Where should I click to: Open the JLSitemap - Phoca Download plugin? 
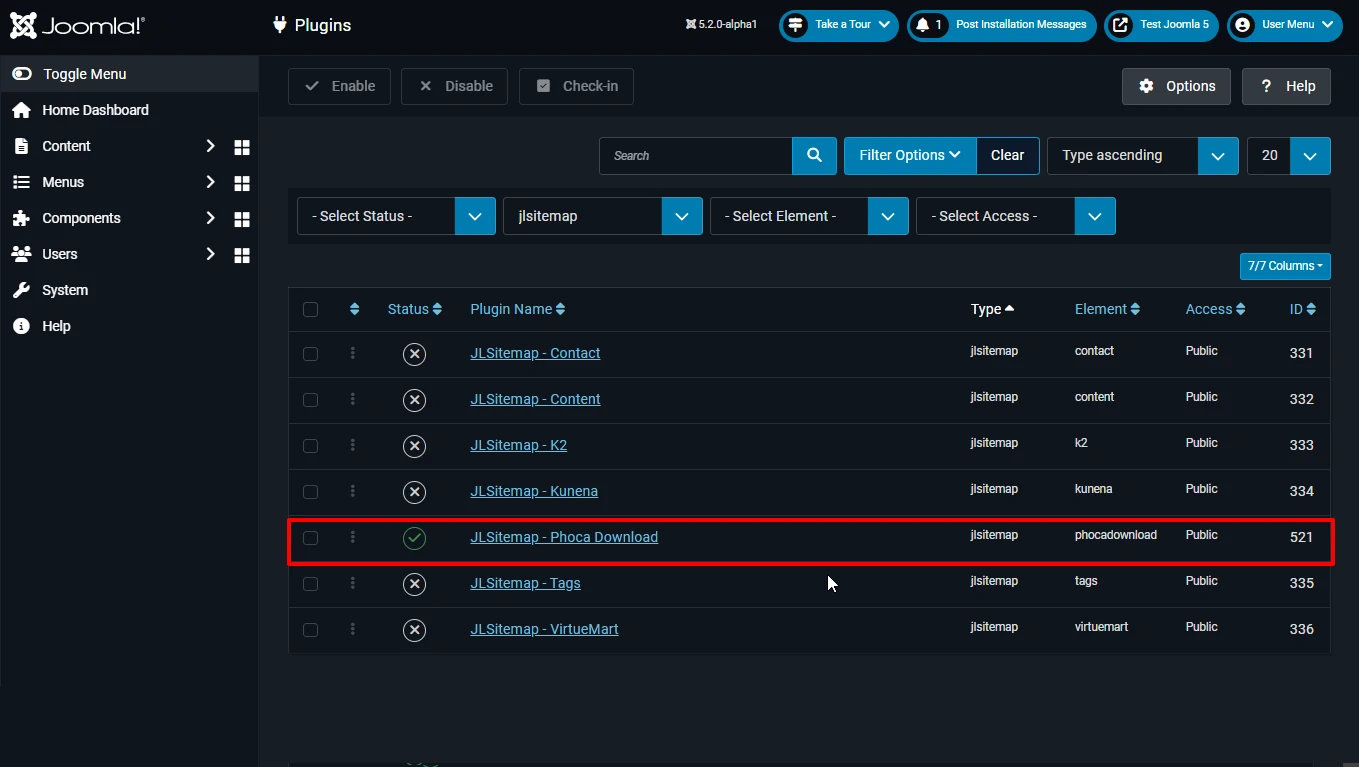click(x=564, y=537)
